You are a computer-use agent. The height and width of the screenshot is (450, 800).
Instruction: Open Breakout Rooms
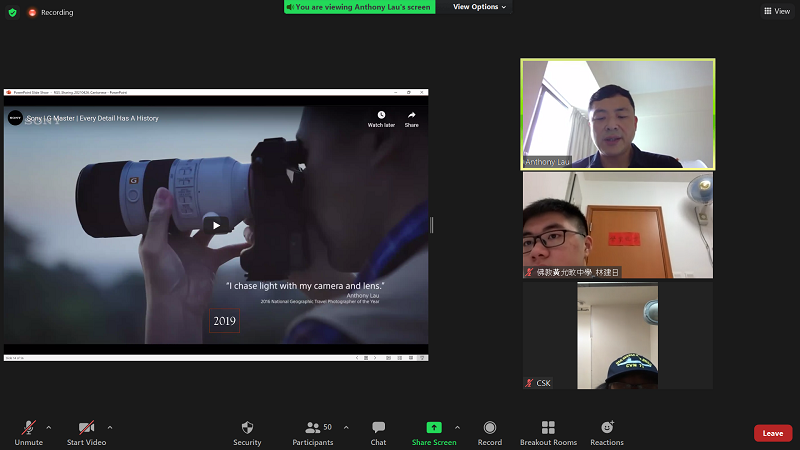pyautogui.click(x=548, y=428)
